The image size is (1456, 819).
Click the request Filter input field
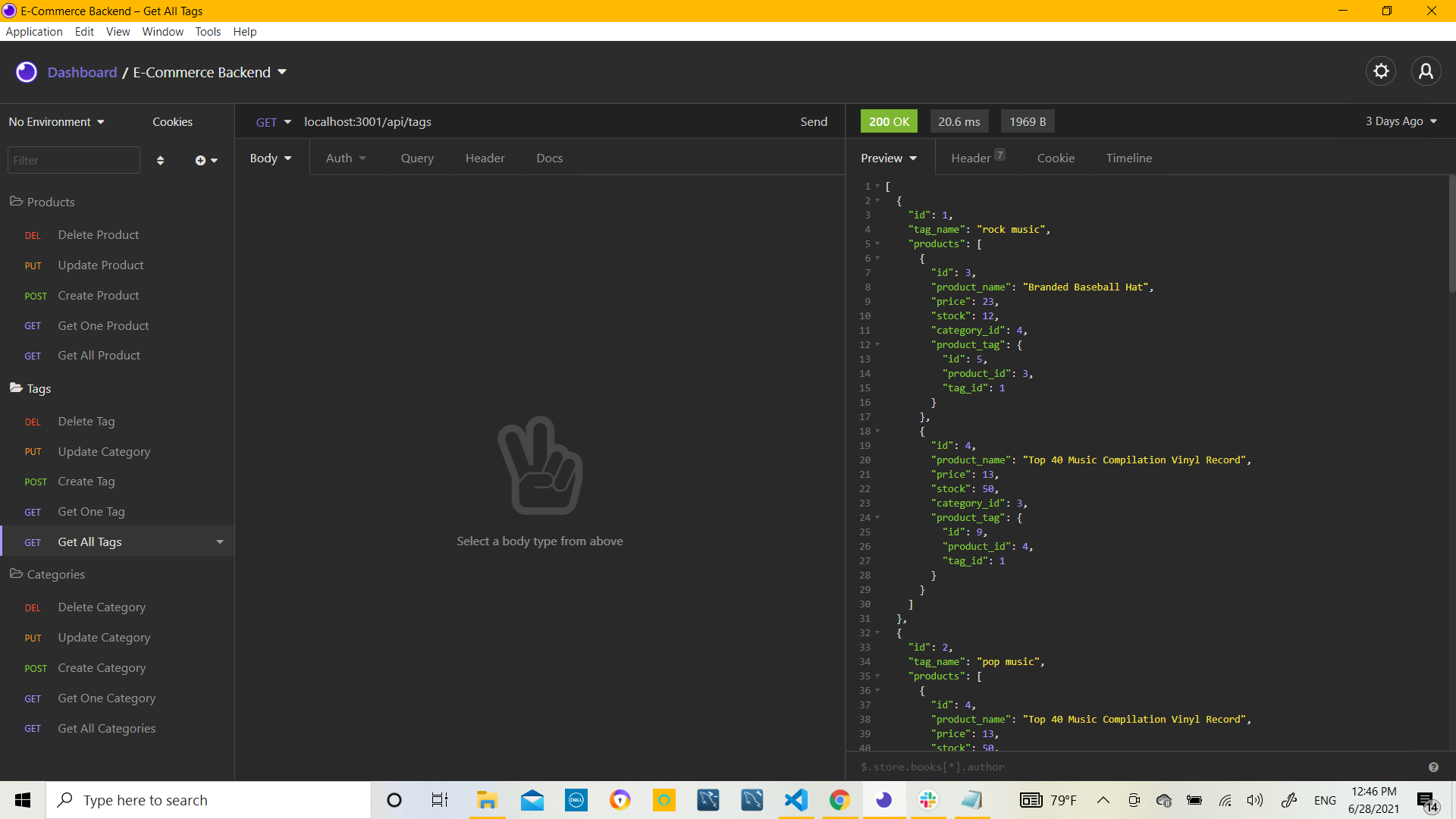[x=74, y=160]
